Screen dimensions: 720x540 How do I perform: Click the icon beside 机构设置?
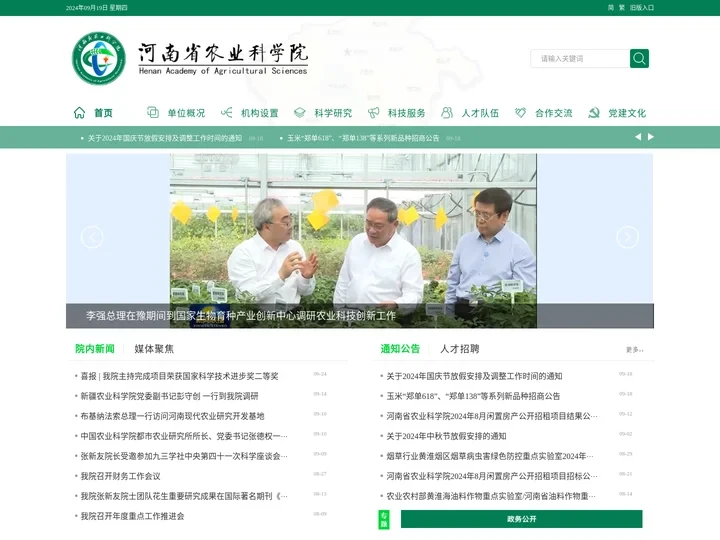pyautogui.click(x=226, y=112)
